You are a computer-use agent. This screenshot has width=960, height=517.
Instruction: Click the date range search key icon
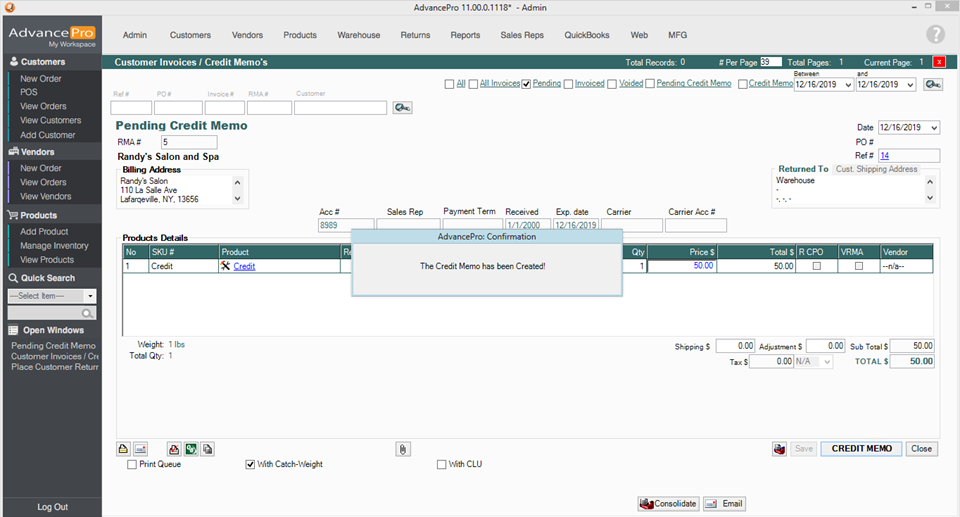click(x=933, y=85)
